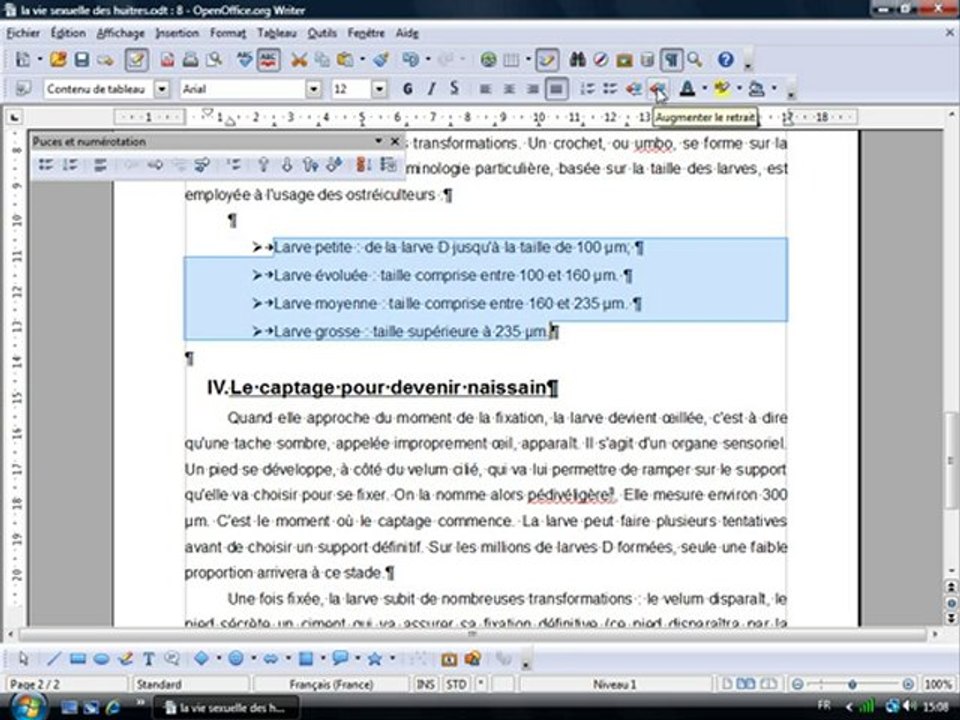The height and width of the screenshot is (720, 960).
Task: Open the Édition menu
Action: coord(68,33)
